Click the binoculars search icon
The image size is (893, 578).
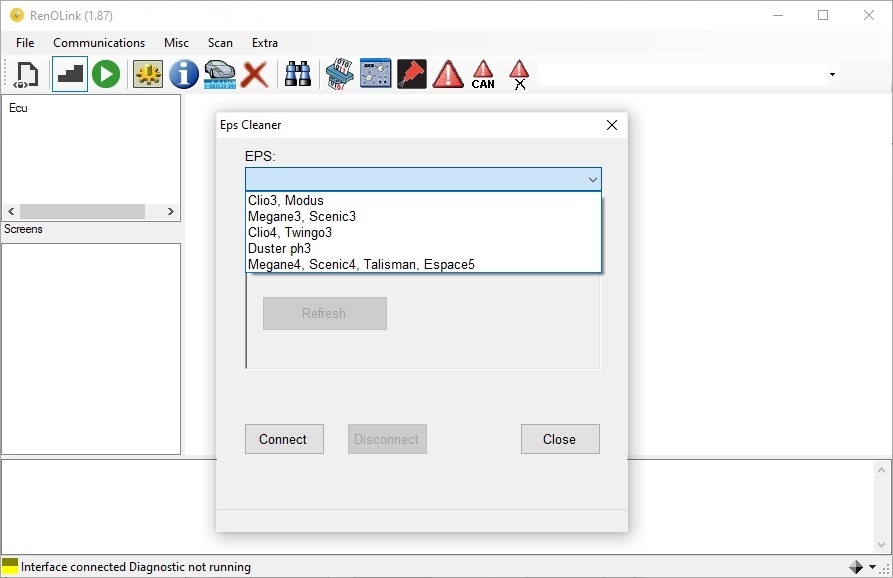coord(297,74)
